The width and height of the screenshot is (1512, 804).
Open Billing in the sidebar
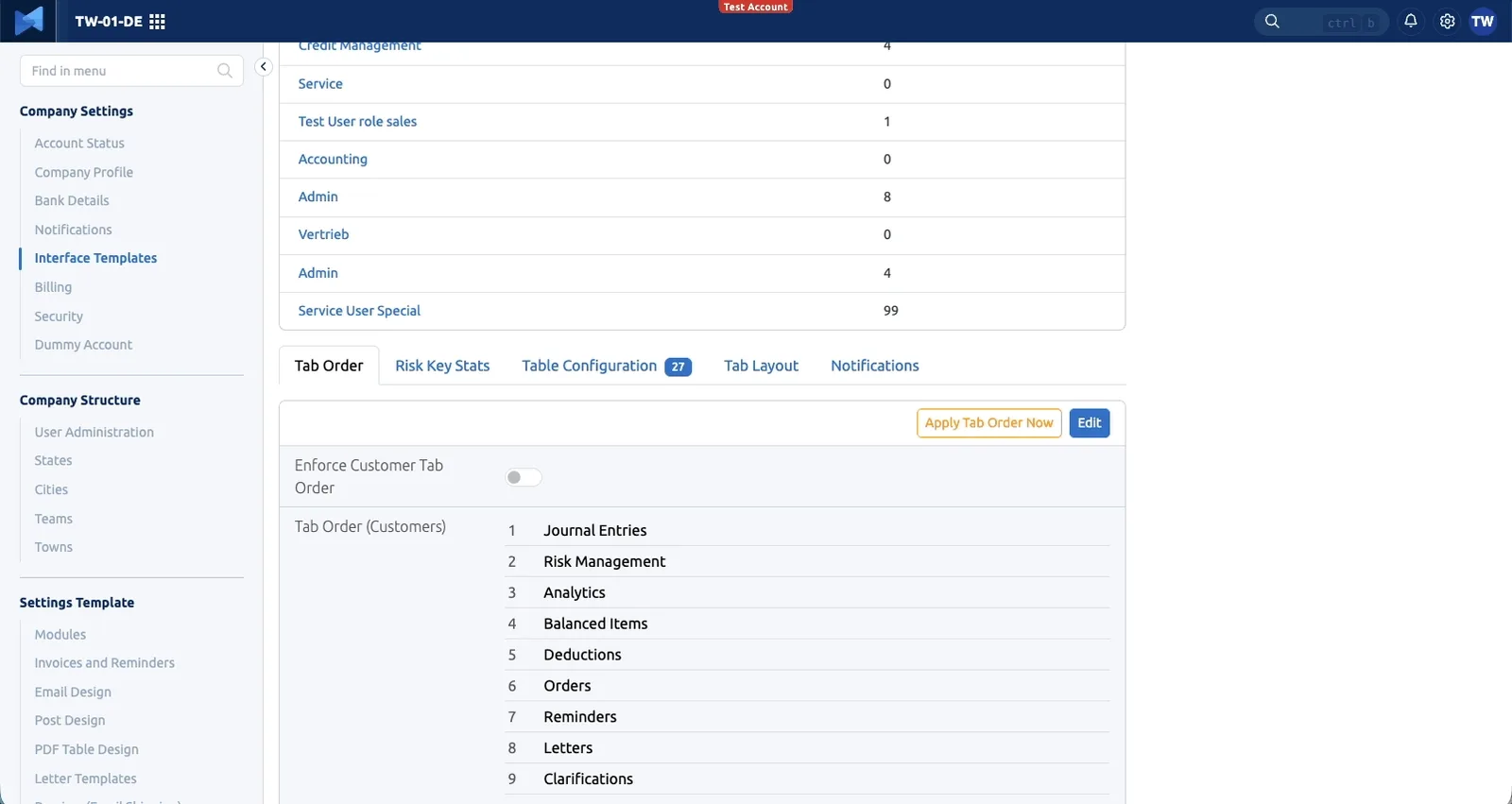pos(53,287)
